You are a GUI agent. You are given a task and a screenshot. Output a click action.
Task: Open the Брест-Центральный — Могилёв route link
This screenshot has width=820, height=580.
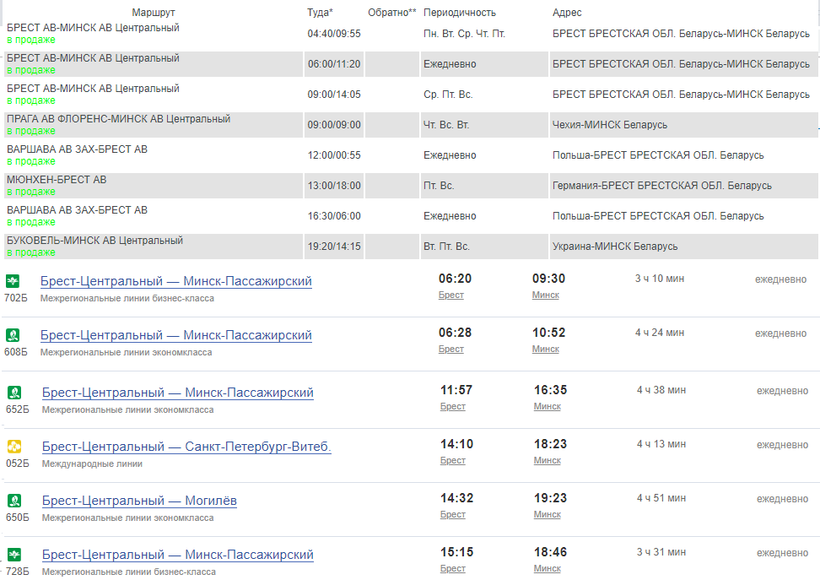coord(139,500)
